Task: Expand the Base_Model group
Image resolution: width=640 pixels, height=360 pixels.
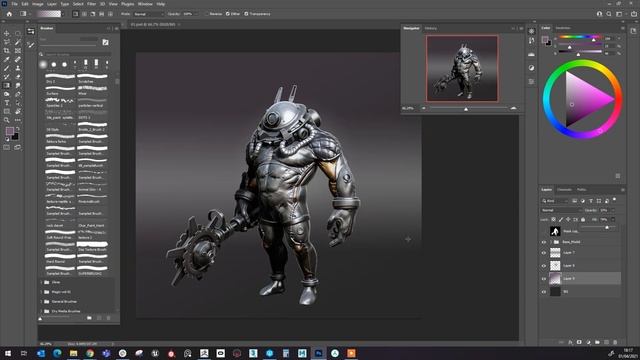Action: (x=551, y=242)
